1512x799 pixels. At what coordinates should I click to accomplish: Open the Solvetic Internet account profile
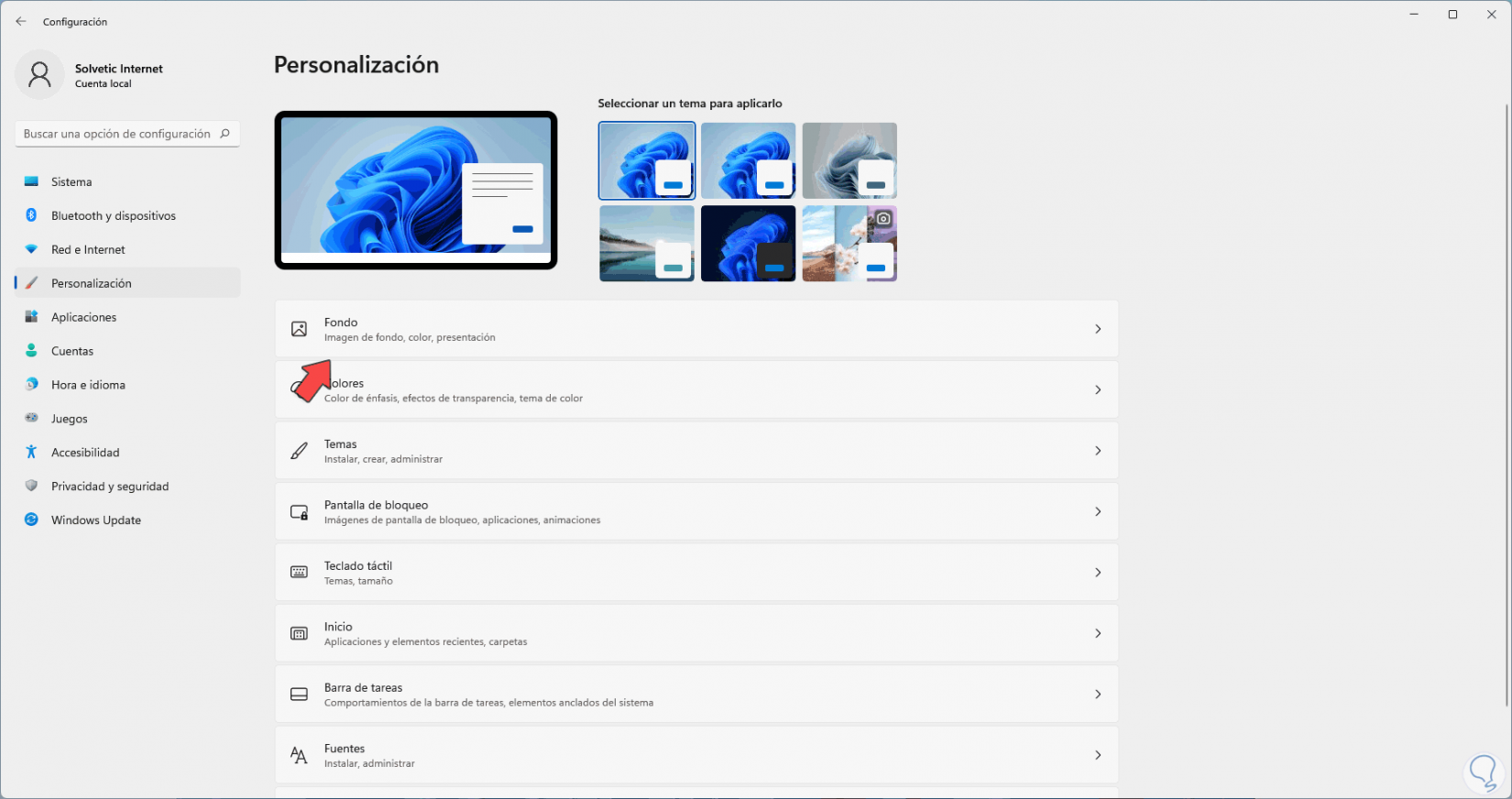[x=90, y=75]
